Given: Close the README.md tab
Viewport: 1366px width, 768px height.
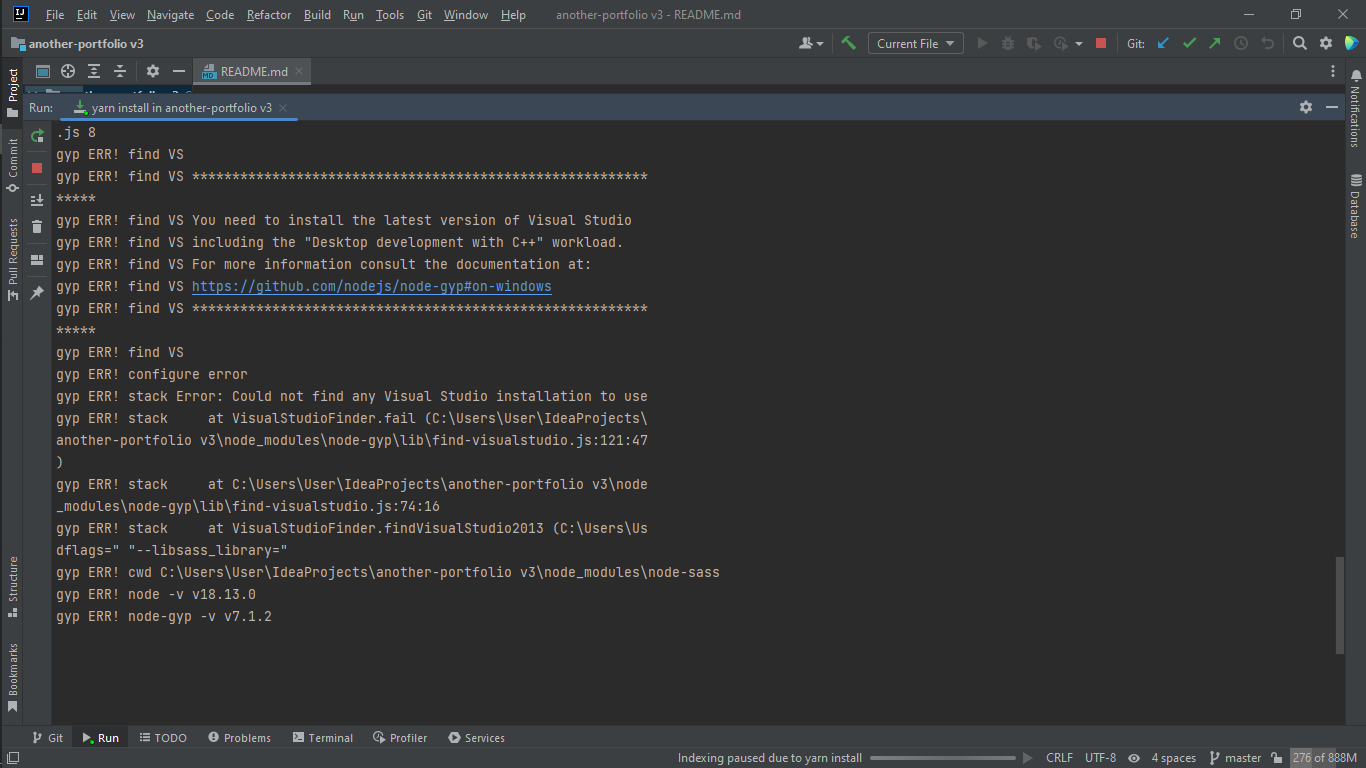Looking at the screenshot, I should (300, 72).
